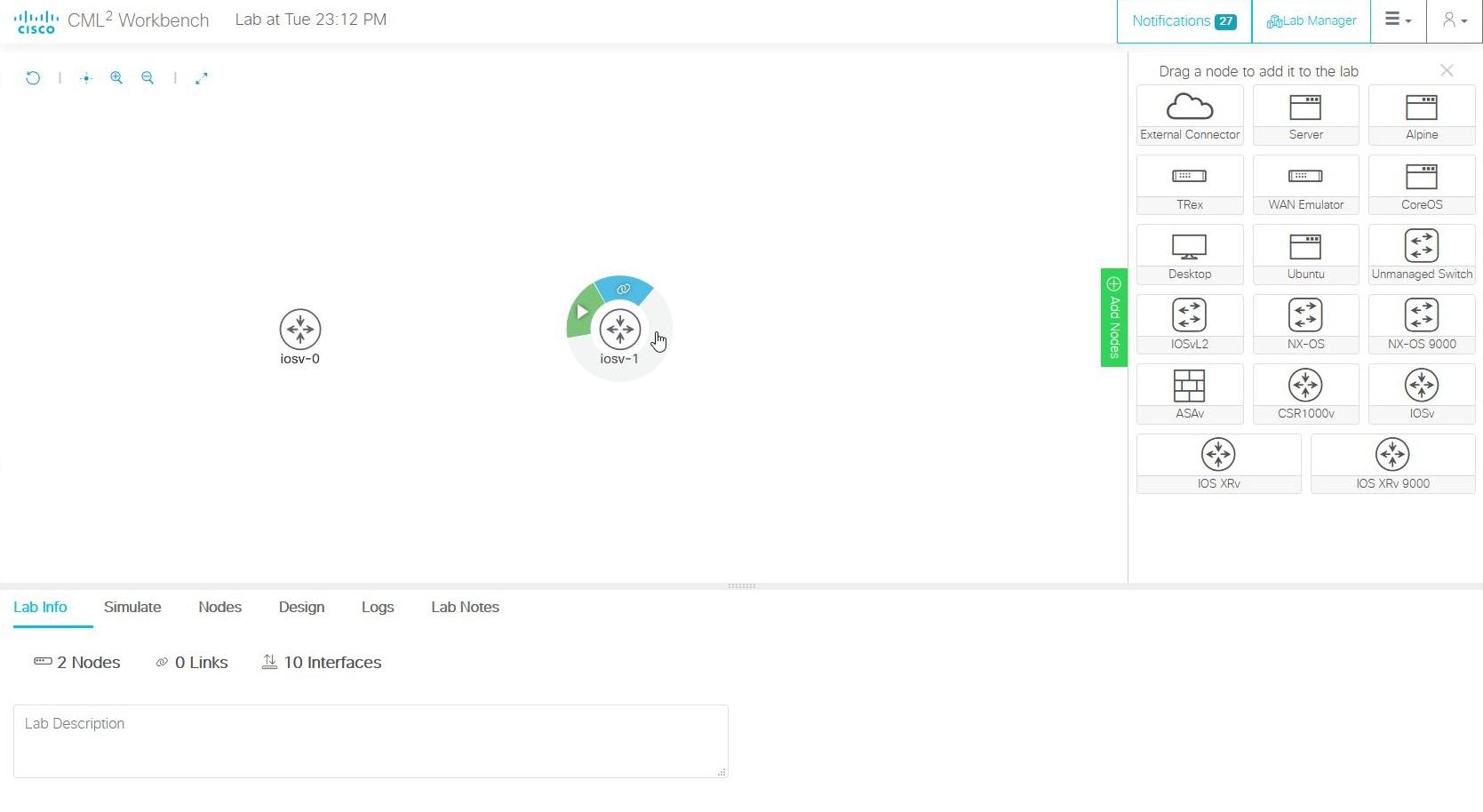Click the '0 Links' count
The image size is (1483, 812).
(x=192, y=663)
